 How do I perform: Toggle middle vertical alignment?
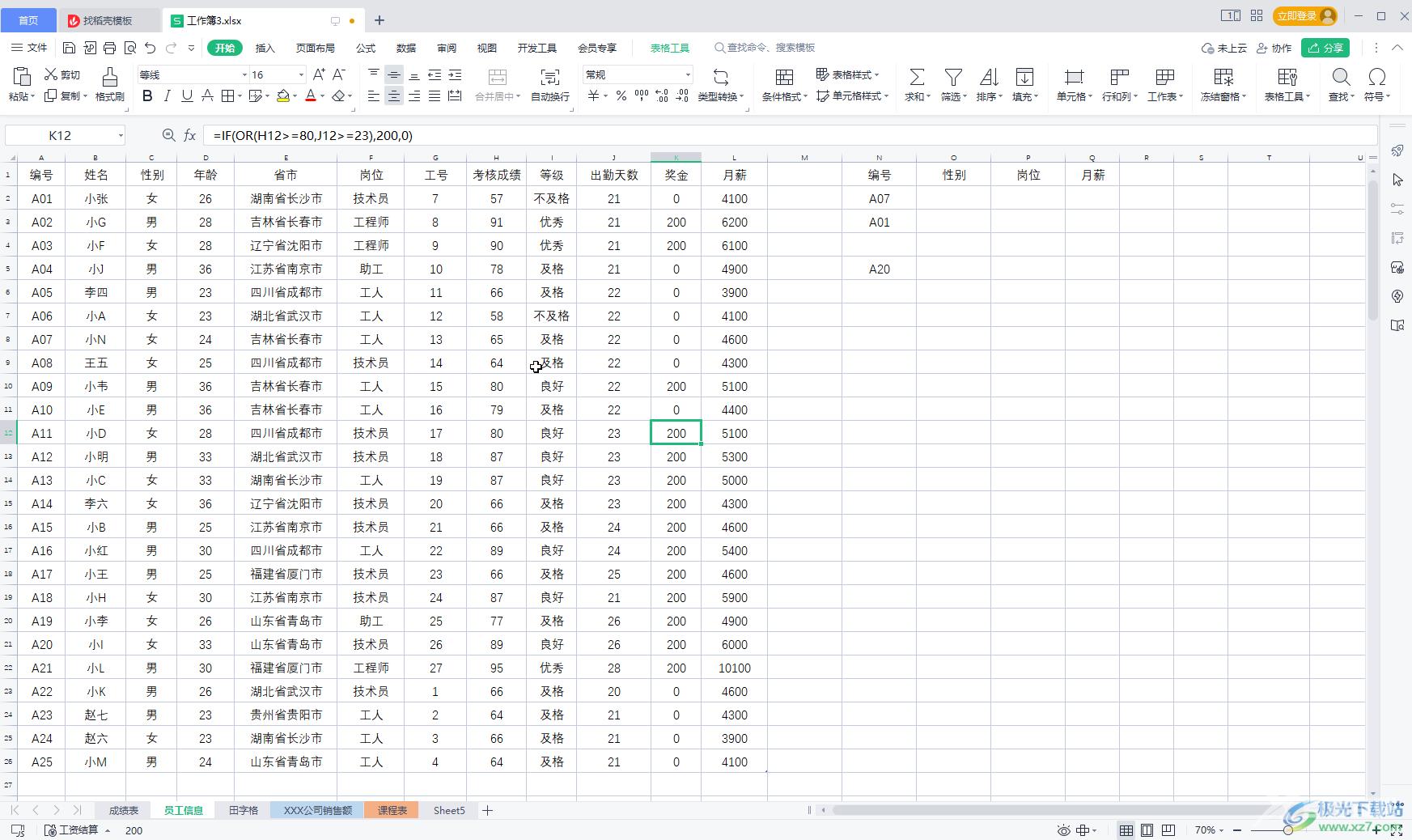click(394, 74)
